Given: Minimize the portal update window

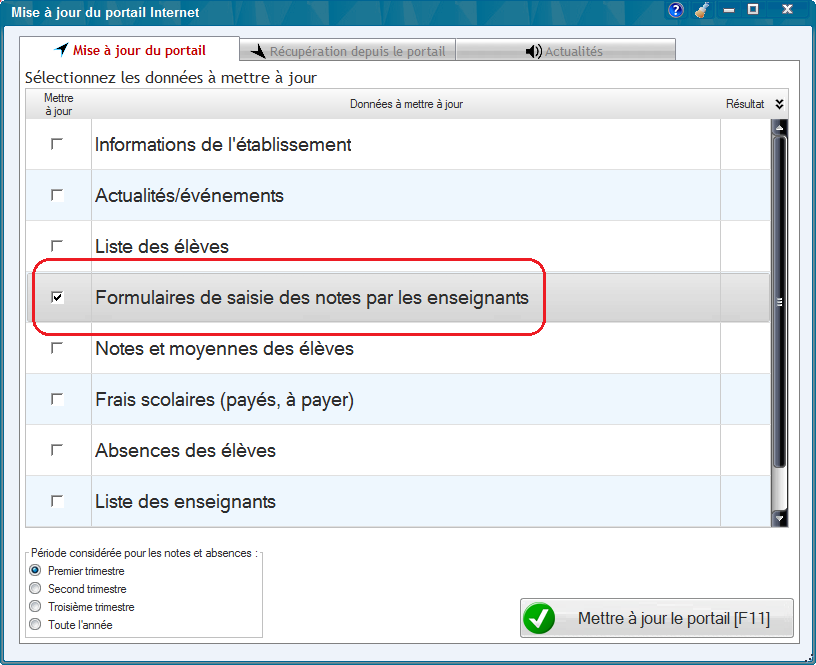Looking at the screenshot, I should pos(729,10).
